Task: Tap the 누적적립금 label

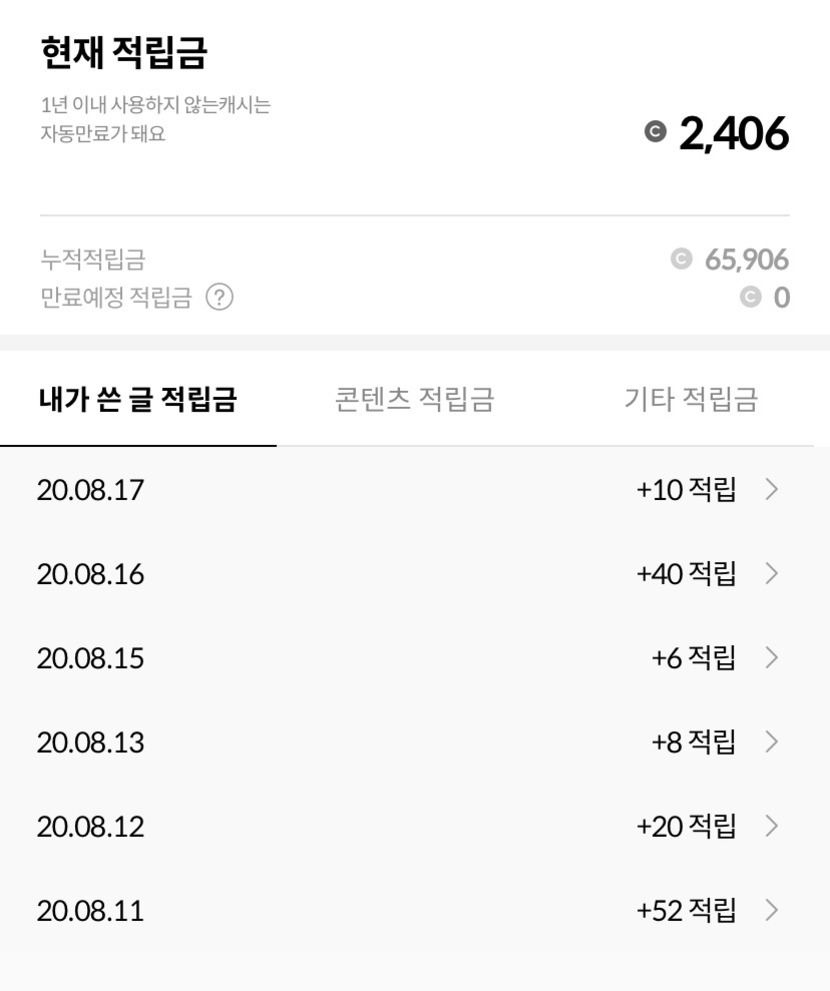Action: 92,260
